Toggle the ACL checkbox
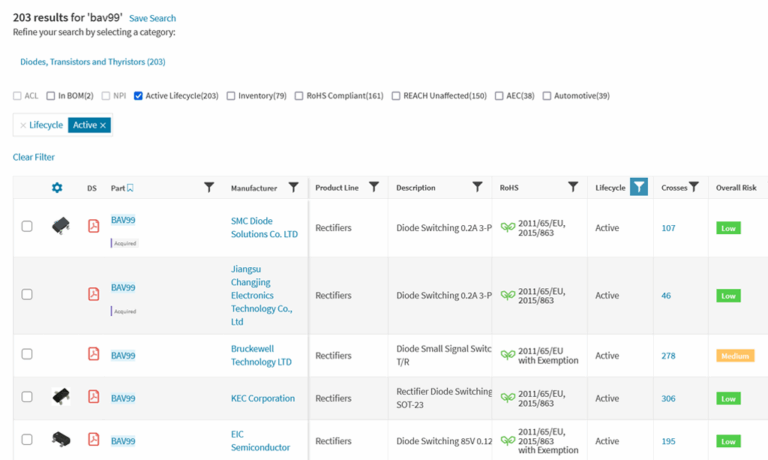This screenshot has height=460, width=768. (x=17, y=96)
